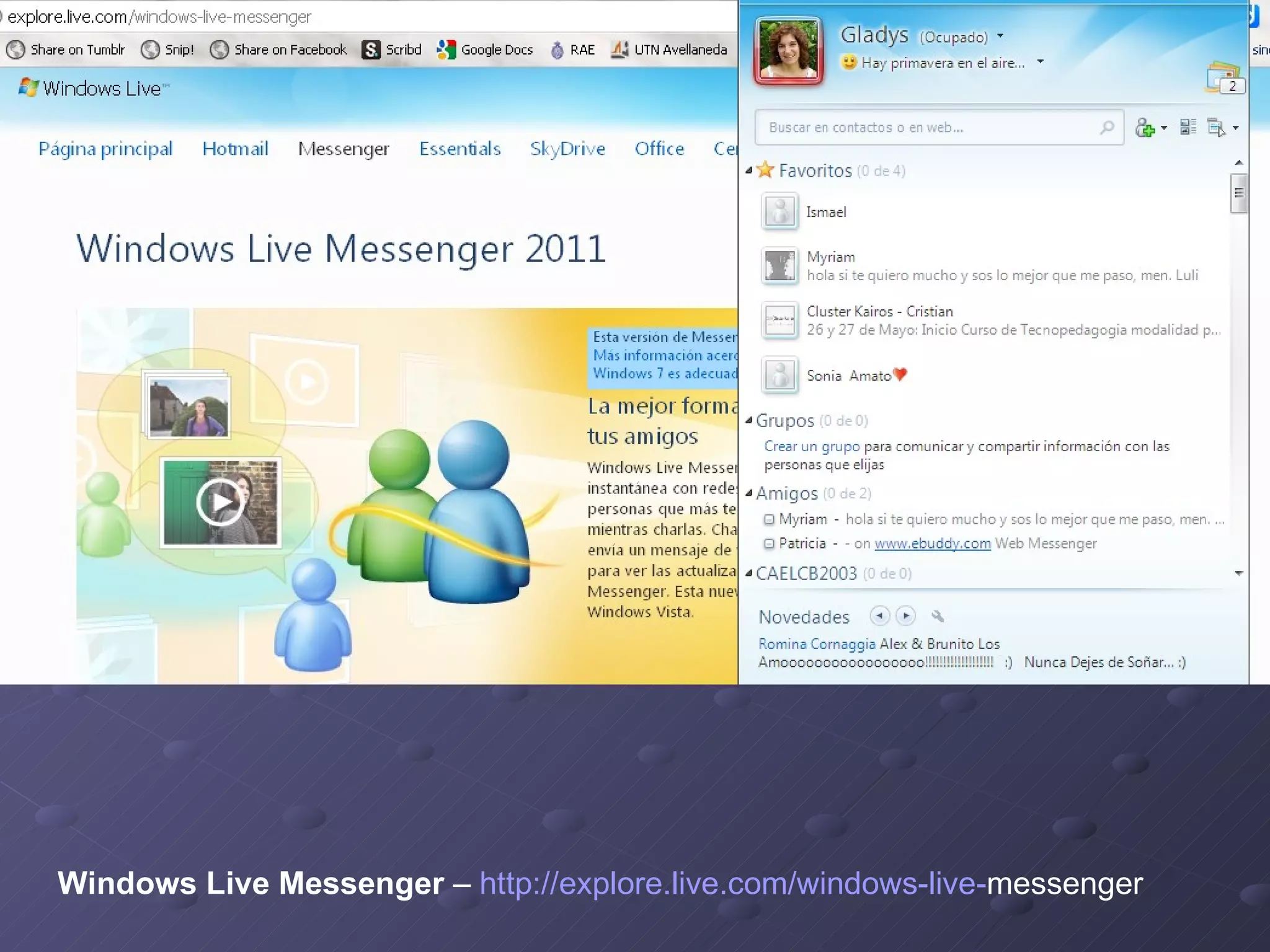Image resolution: width=1270 pixels, height=952 pixels.
Task: Click the Romina Cornaggia link in Novedades
Action: click(817, 644)
